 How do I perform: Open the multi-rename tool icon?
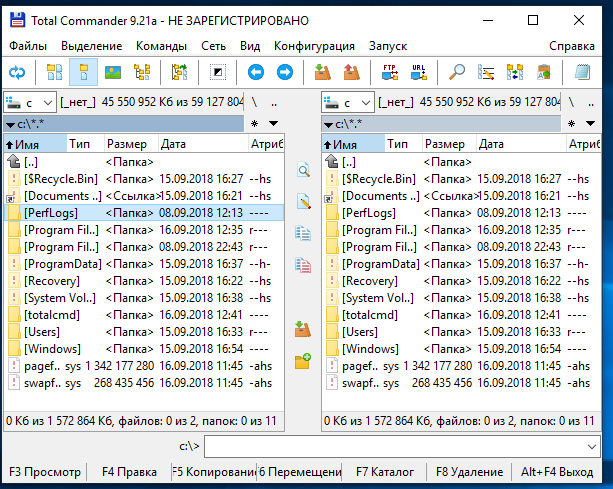coord(486,72)
